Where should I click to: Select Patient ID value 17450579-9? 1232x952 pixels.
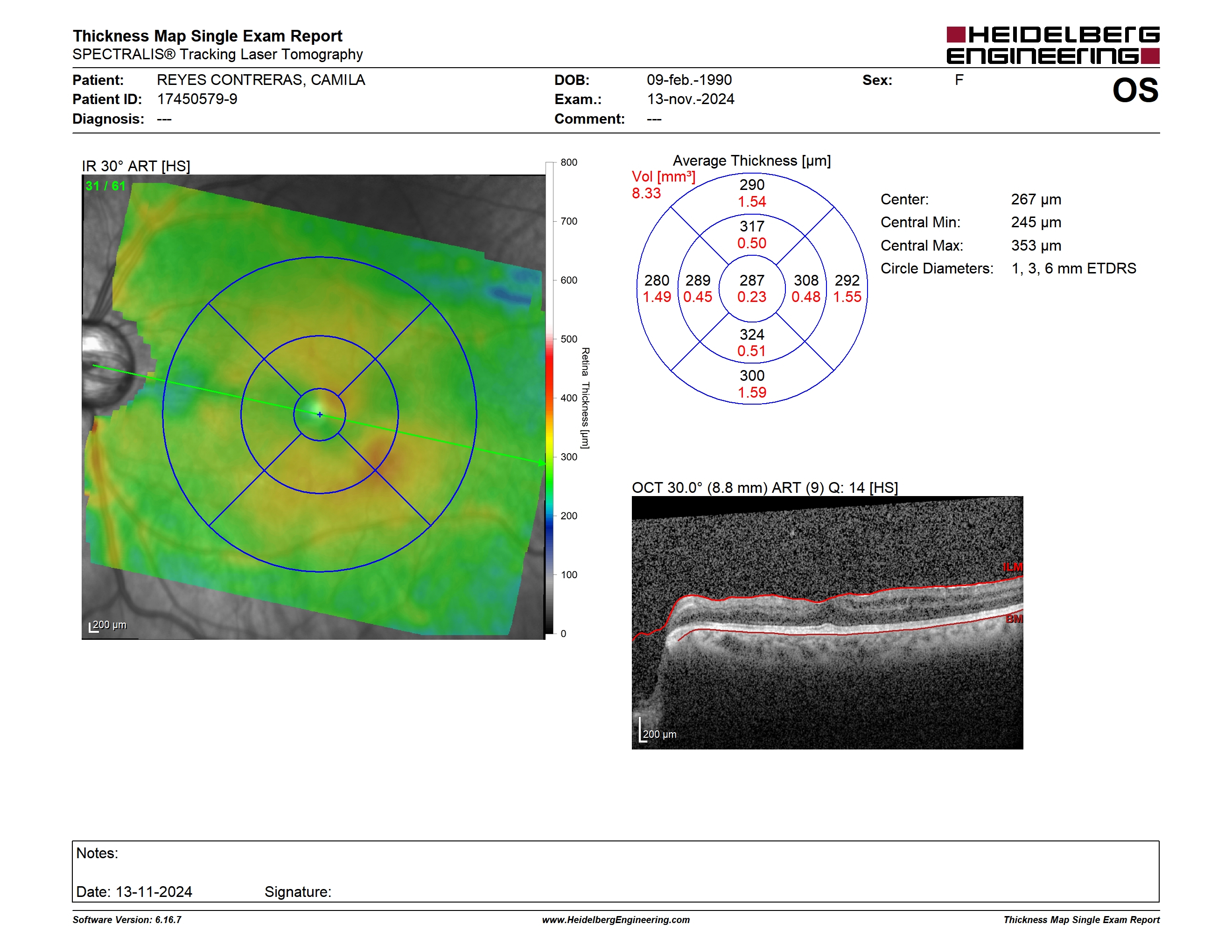197,99
